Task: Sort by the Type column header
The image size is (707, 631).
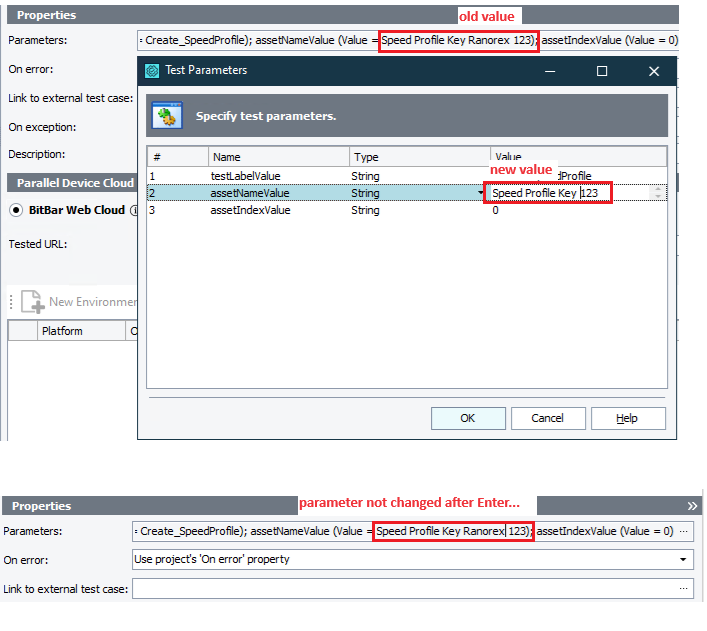Action: pos(418,157)
